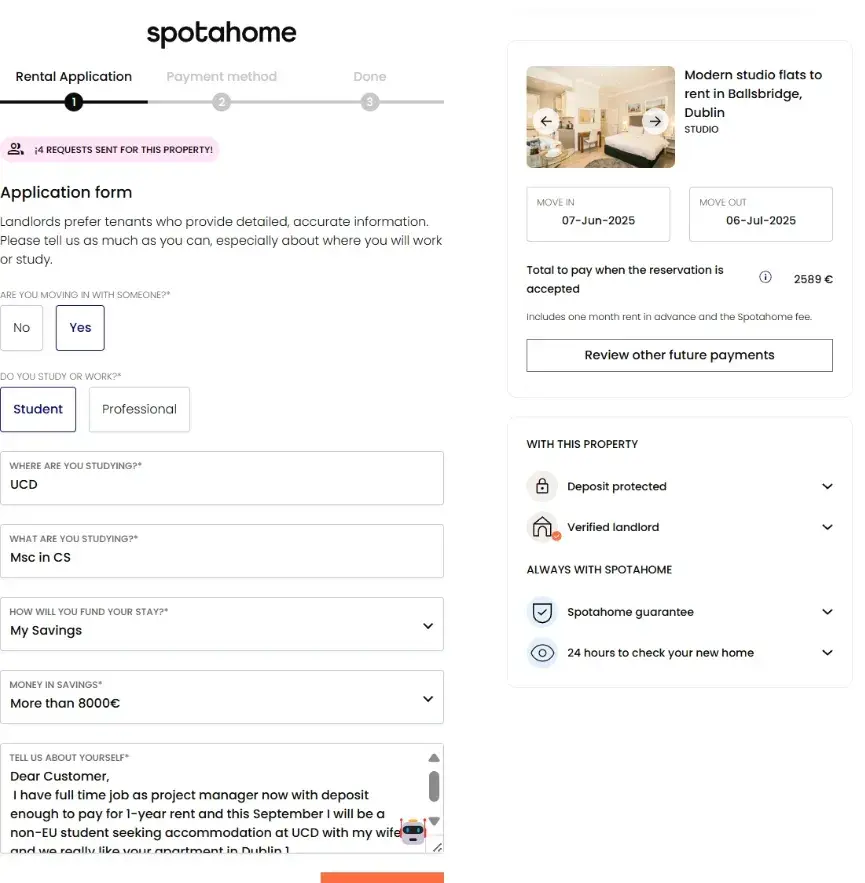Click the Spotahome guarantee shield icon

click(542, 612)
